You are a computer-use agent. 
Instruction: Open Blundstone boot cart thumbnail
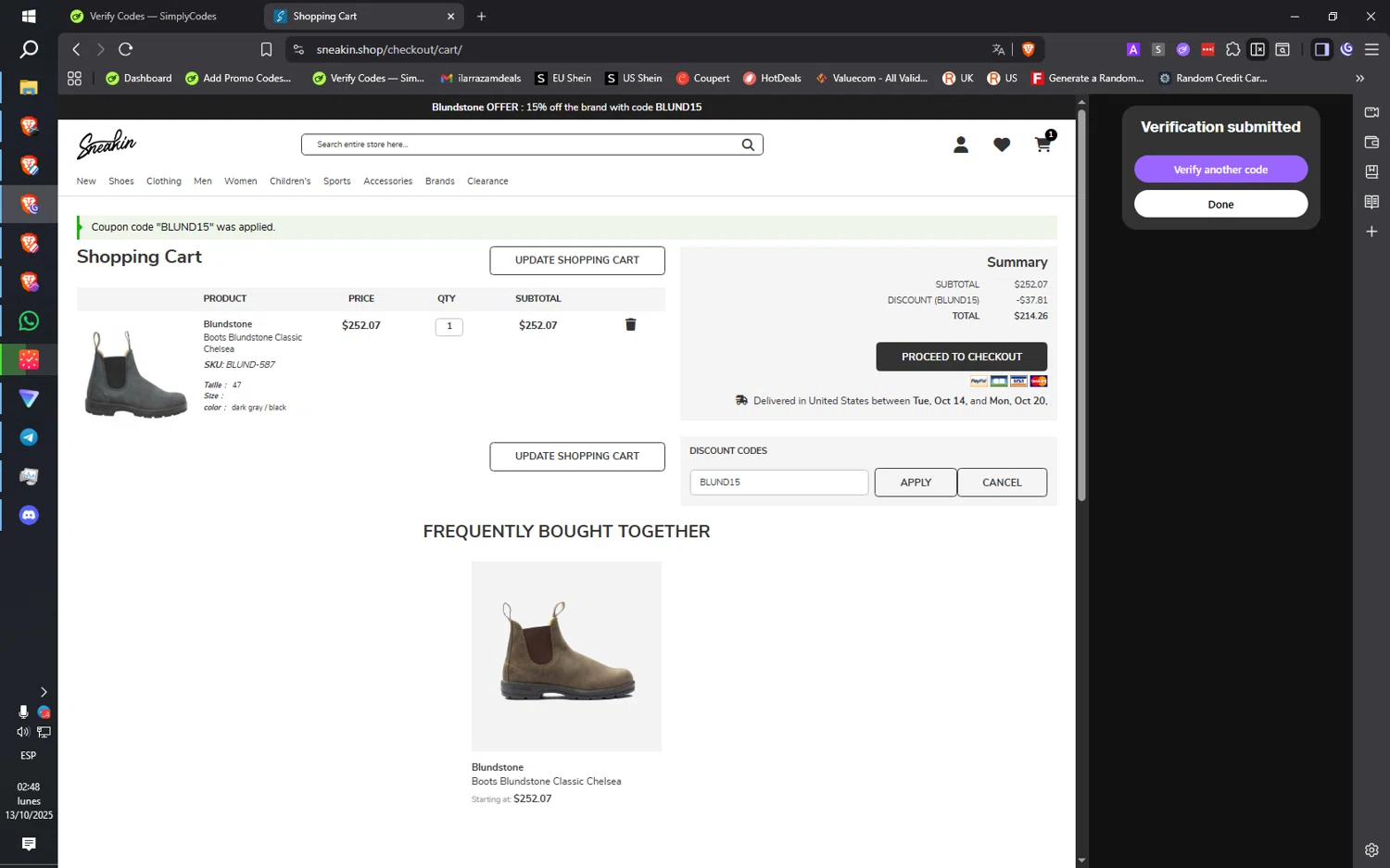135,374
